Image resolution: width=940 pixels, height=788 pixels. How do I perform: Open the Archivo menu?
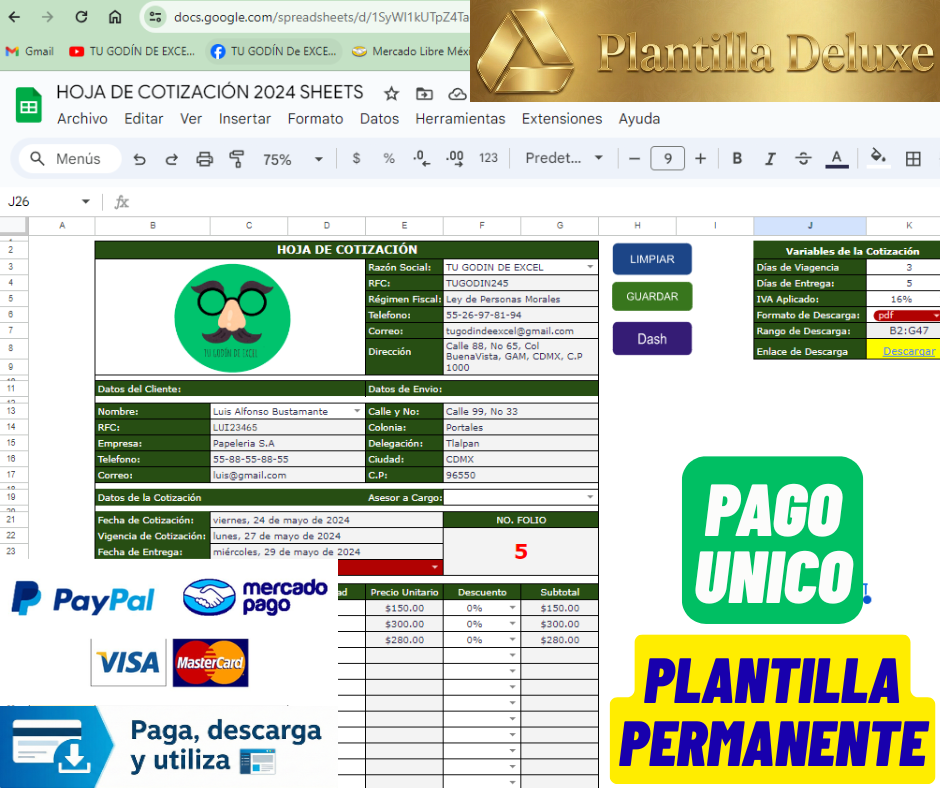pos(82,119)
